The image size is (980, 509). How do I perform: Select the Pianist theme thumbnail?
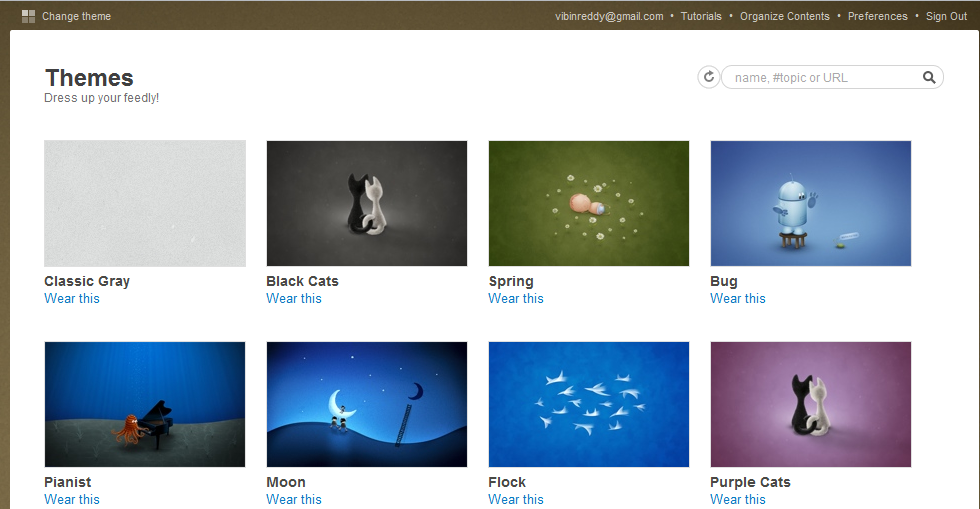[x=145, y=404]
